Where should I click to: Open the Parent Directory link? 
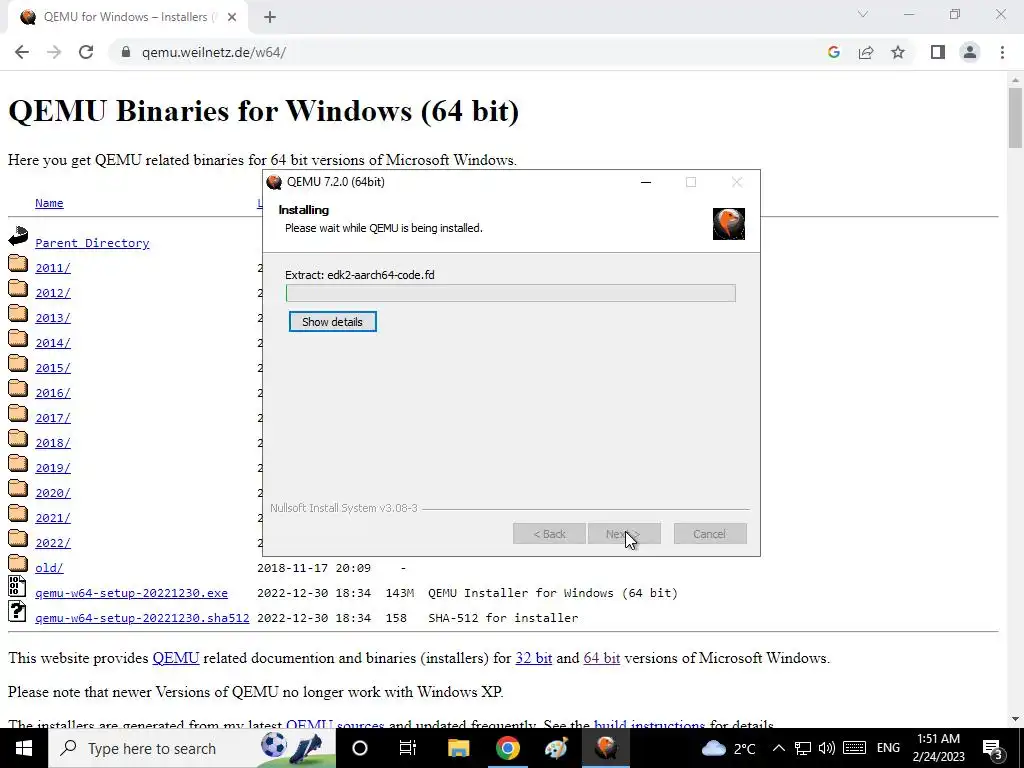pyautogui.click(x=92, y=243)
